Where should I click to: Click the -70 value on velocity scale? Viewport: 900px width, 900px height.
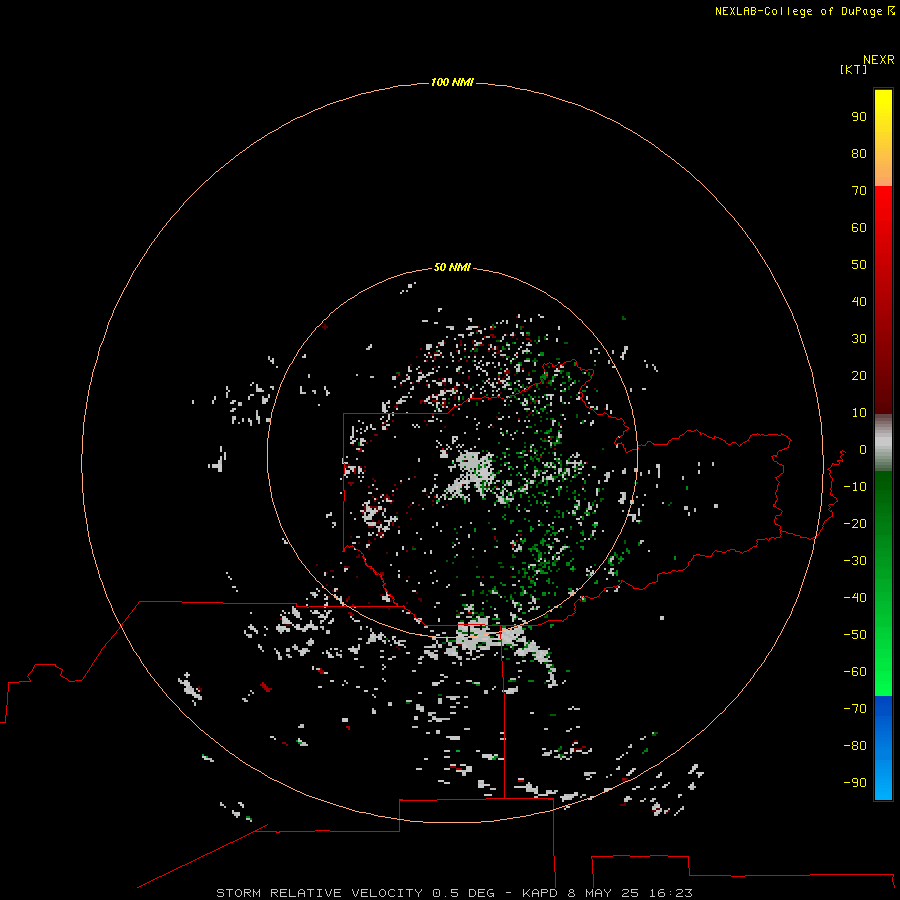855,709
